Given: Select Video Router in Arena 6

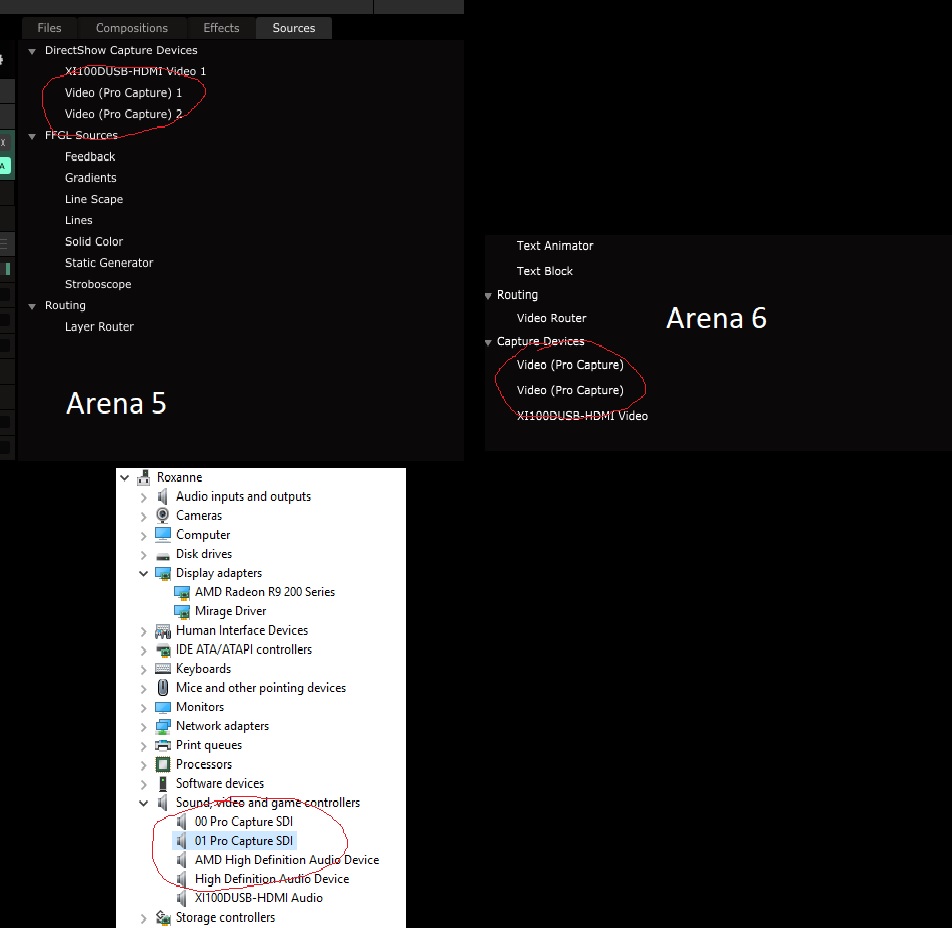Looking at the screenshot, I should [551, 318].
